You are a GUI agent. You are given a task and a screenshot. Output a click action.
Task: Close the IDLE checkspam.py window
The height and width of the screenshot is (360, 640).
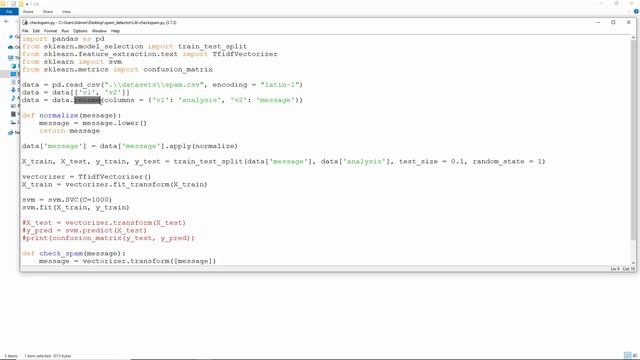click(x=628, y=22)
